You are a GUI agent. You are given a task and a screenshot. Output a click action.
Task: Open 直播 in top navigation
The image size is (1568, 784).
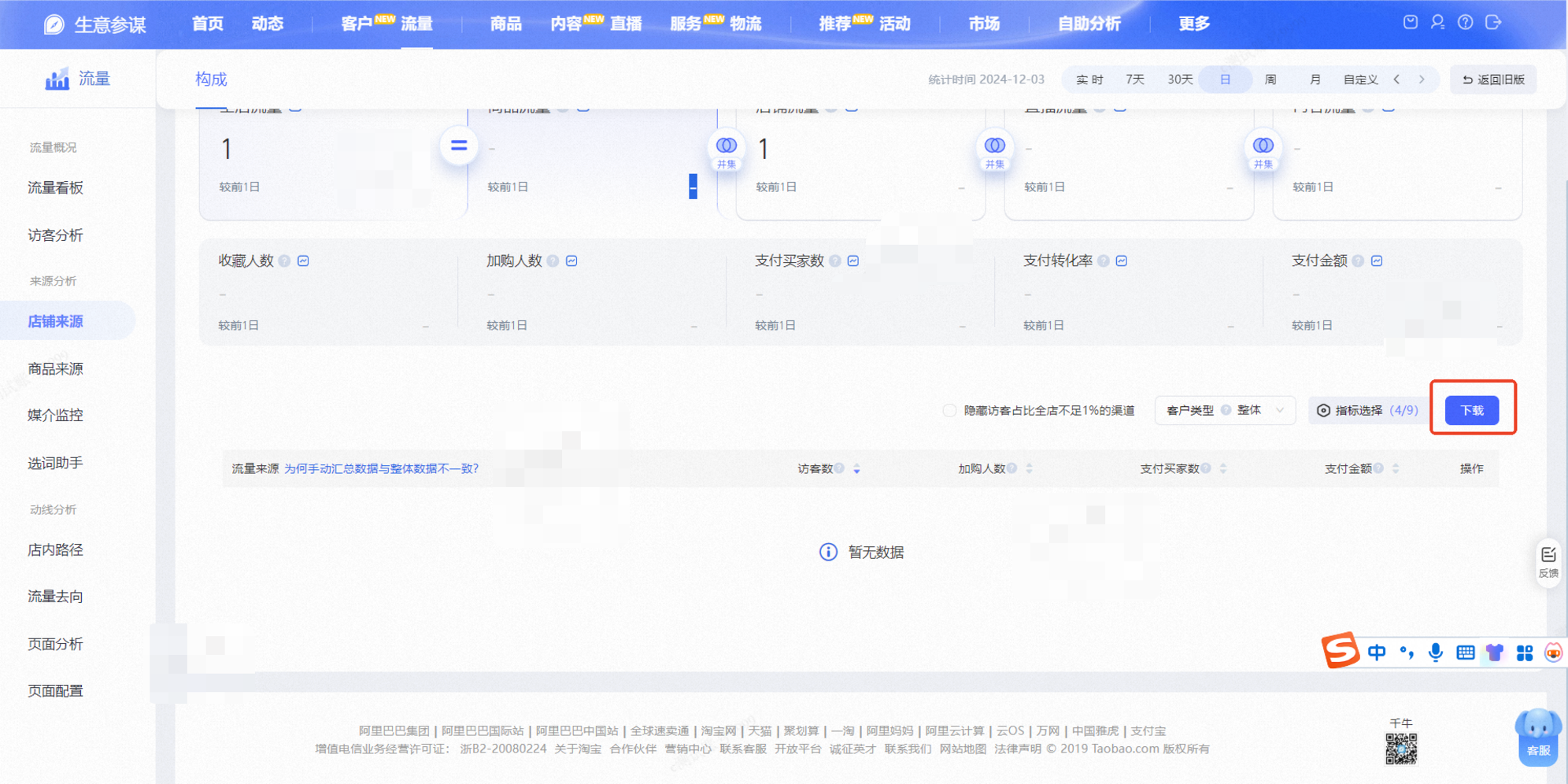click(x=627, y=24)
